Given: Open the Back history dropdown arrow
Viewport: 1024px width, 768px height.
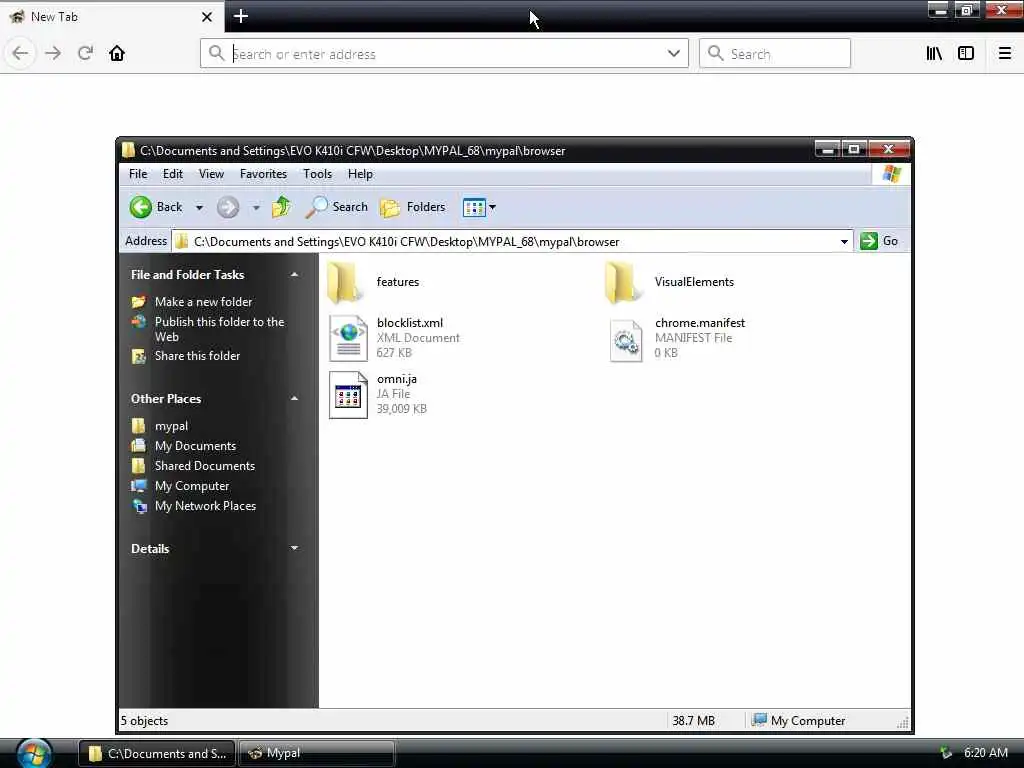Looking at the screenshot, I should (199, 208).
